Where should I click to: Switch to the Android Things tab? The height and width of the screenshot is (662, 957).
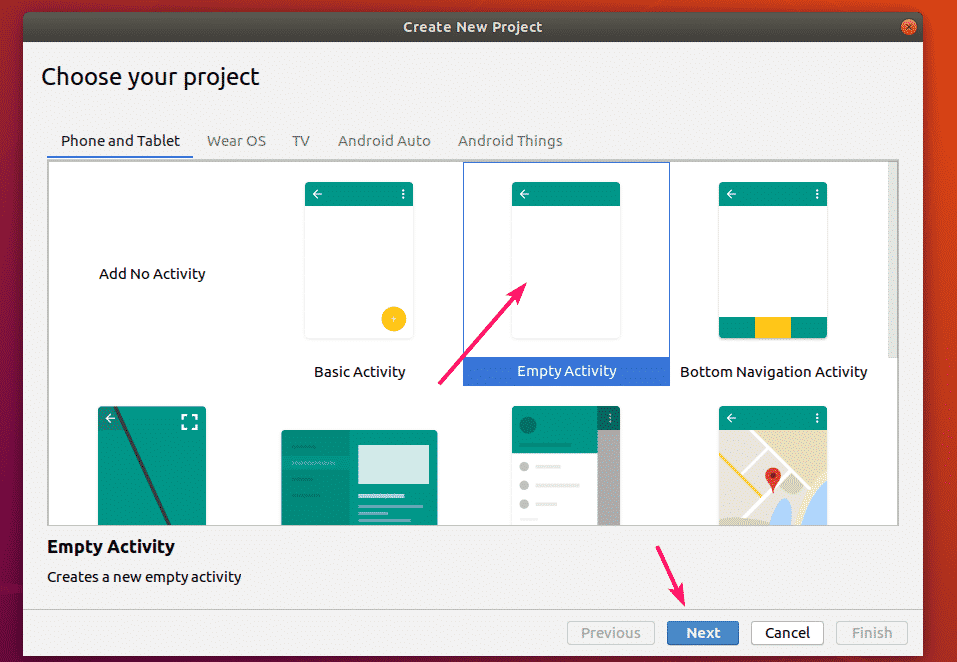click(510, 141)
